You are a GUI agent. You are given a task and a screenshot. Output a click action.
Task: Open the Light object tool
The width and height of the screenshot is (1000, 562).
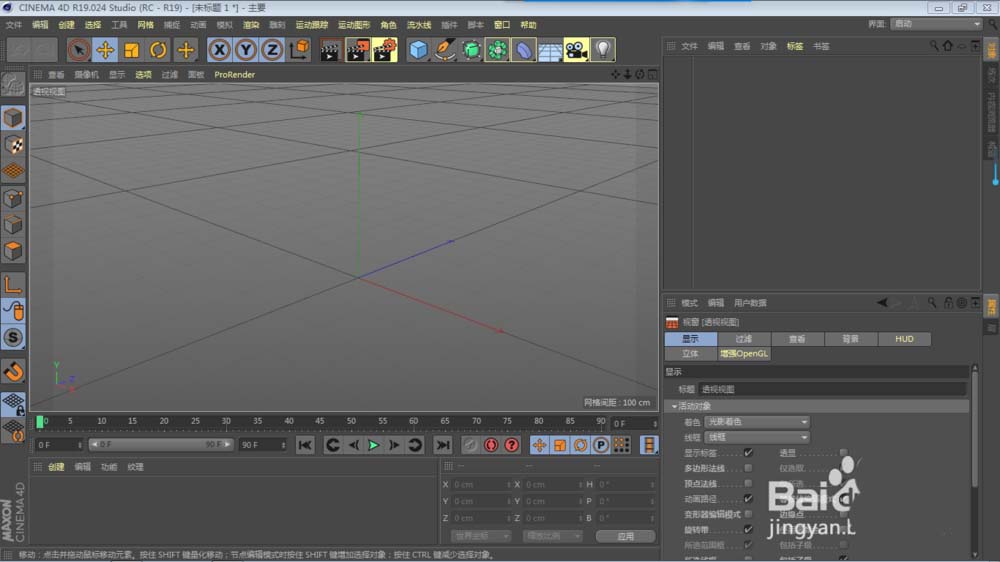603,50
